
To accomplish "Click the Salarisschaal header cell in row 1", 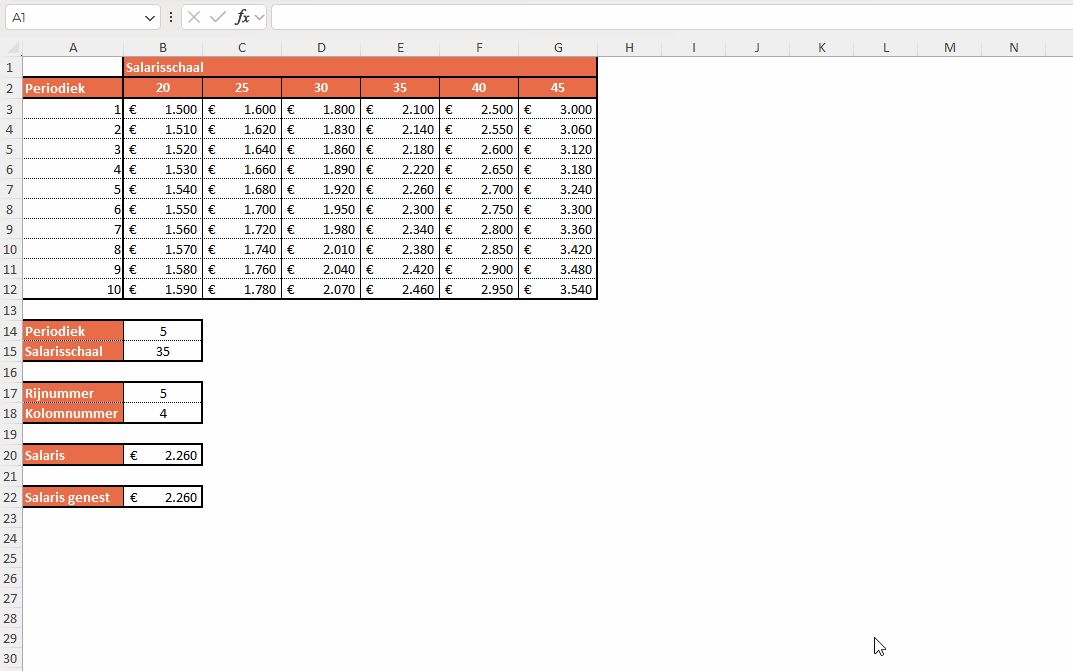I will pos(360,67).
